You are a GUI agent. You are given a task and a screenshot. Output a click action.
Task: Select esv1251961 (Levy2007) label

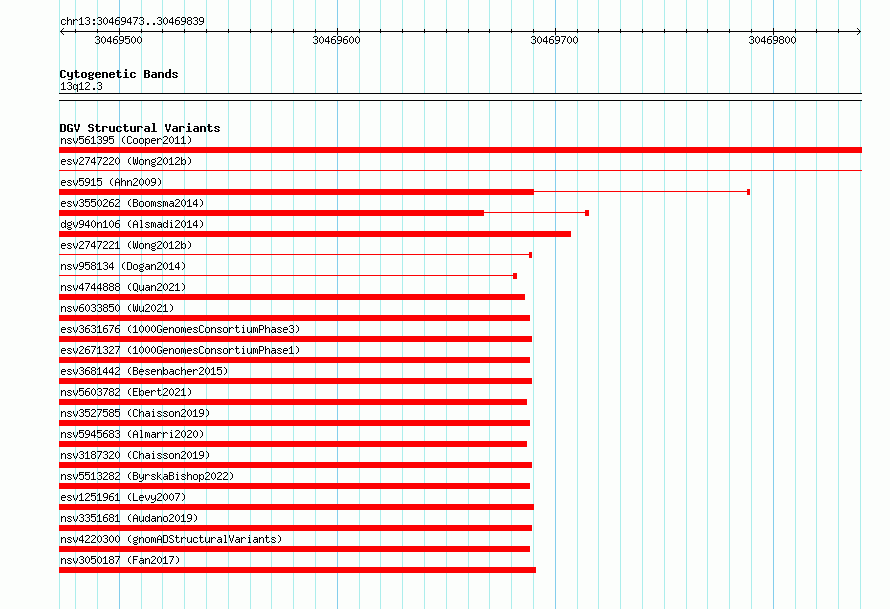pyautogui.click(x=123, y=497)
